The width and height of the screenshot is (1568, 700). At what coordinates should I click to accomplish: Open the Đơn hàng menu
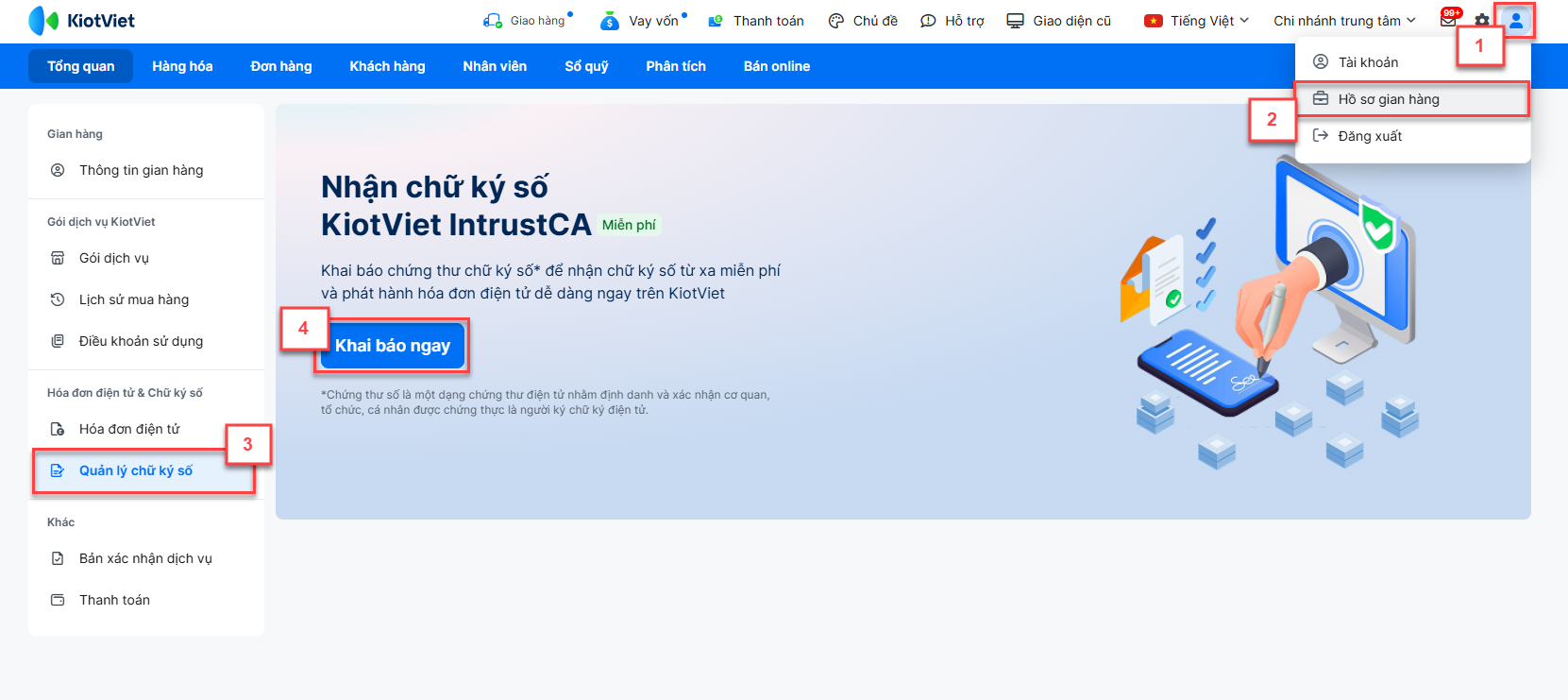[281, 66]
